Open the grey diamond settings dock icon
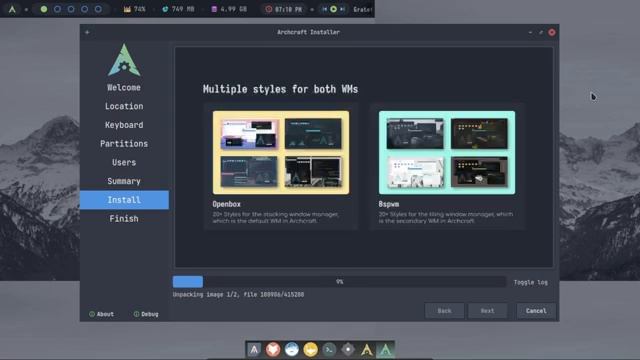Image resolution: width=640 pixels, height=360 pixels. click(348, 350)
